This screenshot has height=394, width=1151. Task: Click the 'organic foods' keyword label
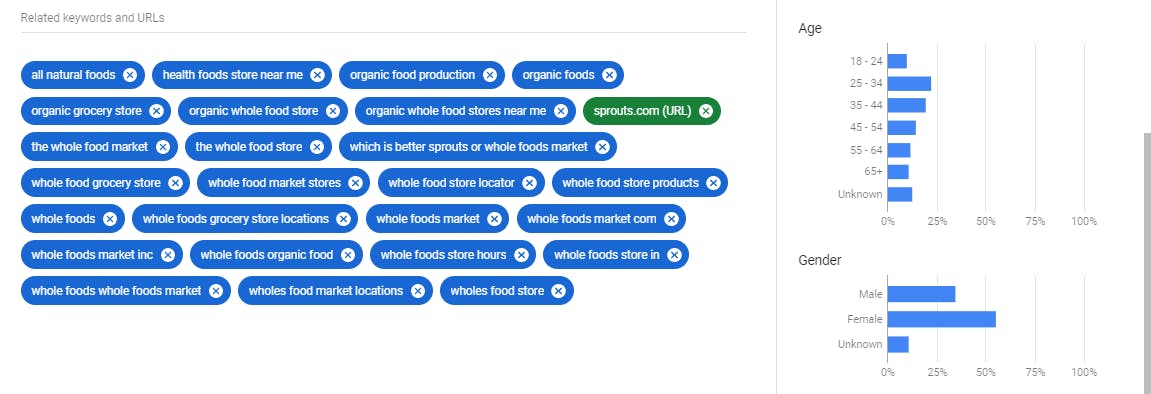(x=559, y=75)
